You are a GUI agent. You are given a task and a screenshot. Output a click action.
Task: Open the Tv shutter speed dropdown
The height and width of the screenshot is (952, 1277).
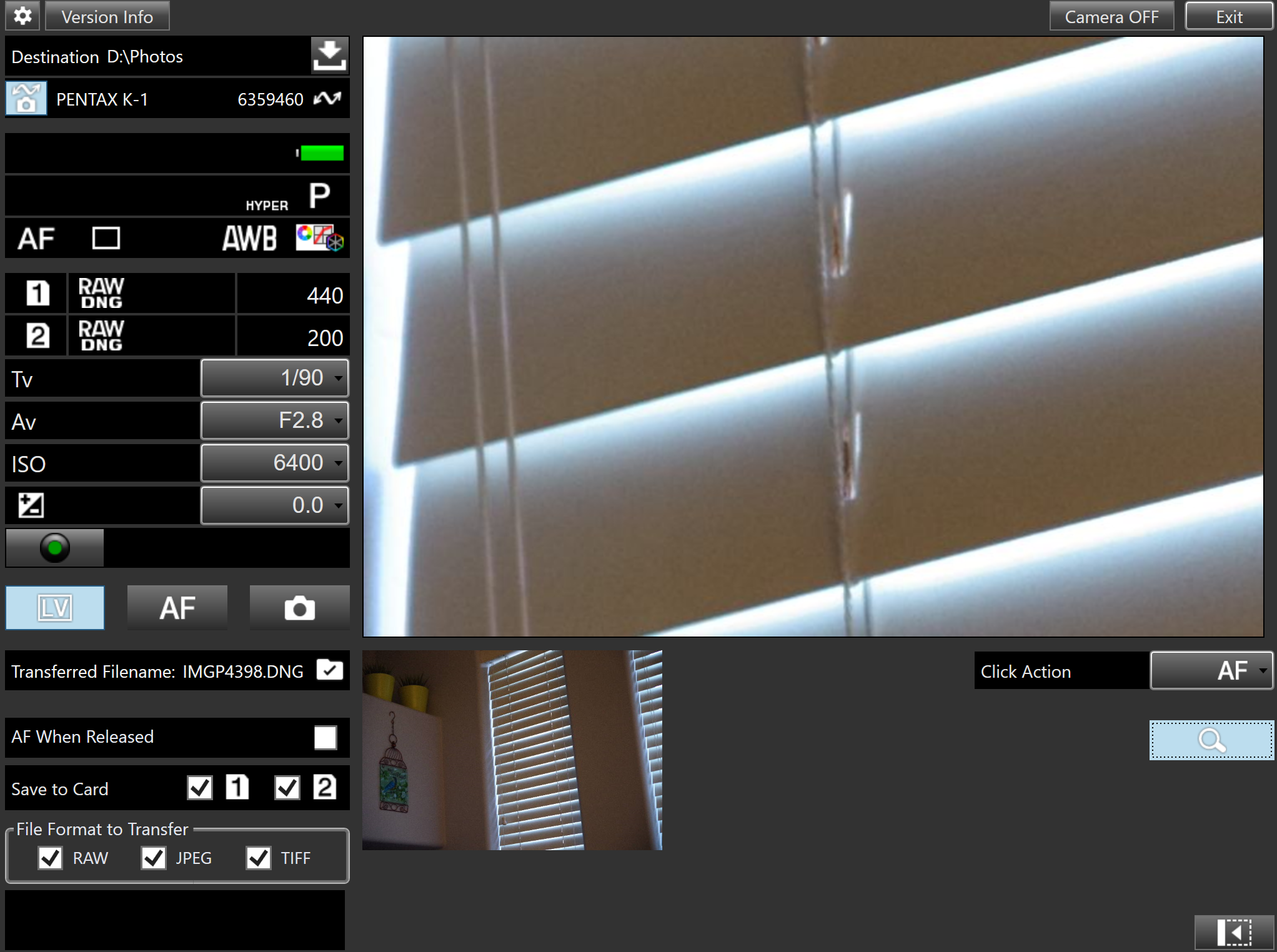coord(275,378)
